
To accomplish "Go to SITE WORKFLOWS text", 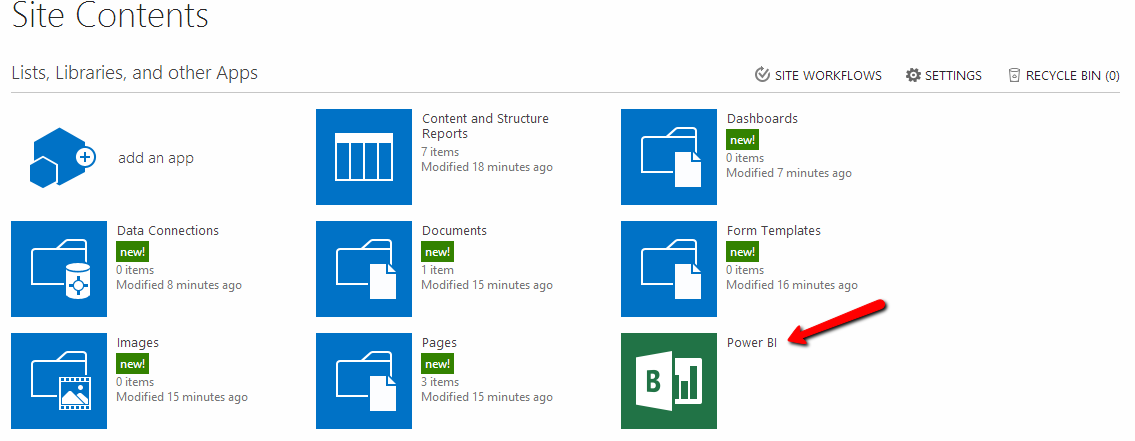I will pyautogui.click(x=828, y=76).
